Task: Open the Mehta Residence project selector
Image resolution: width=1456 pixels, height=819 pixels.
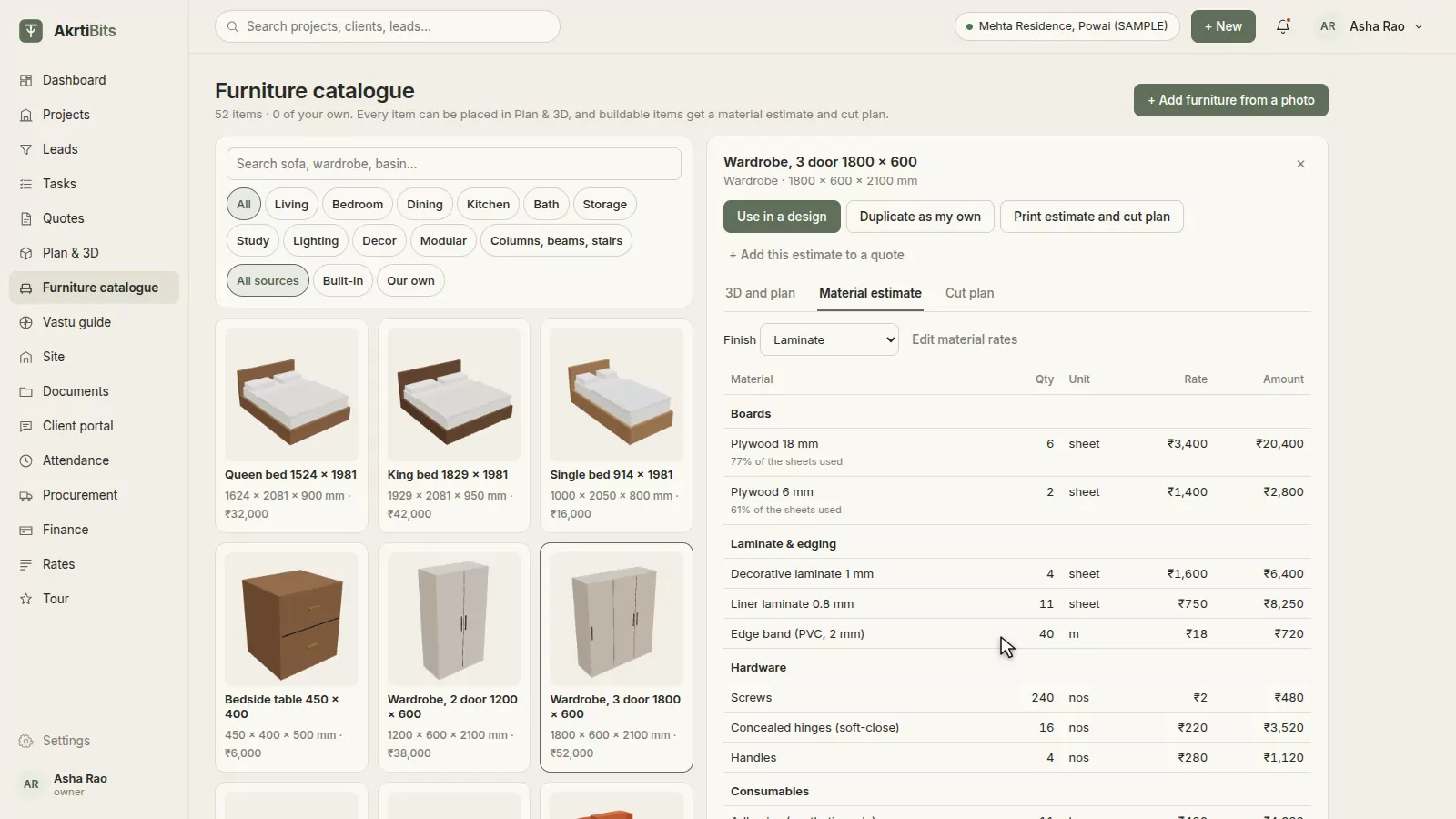Action: click(x=1067, y=26)
